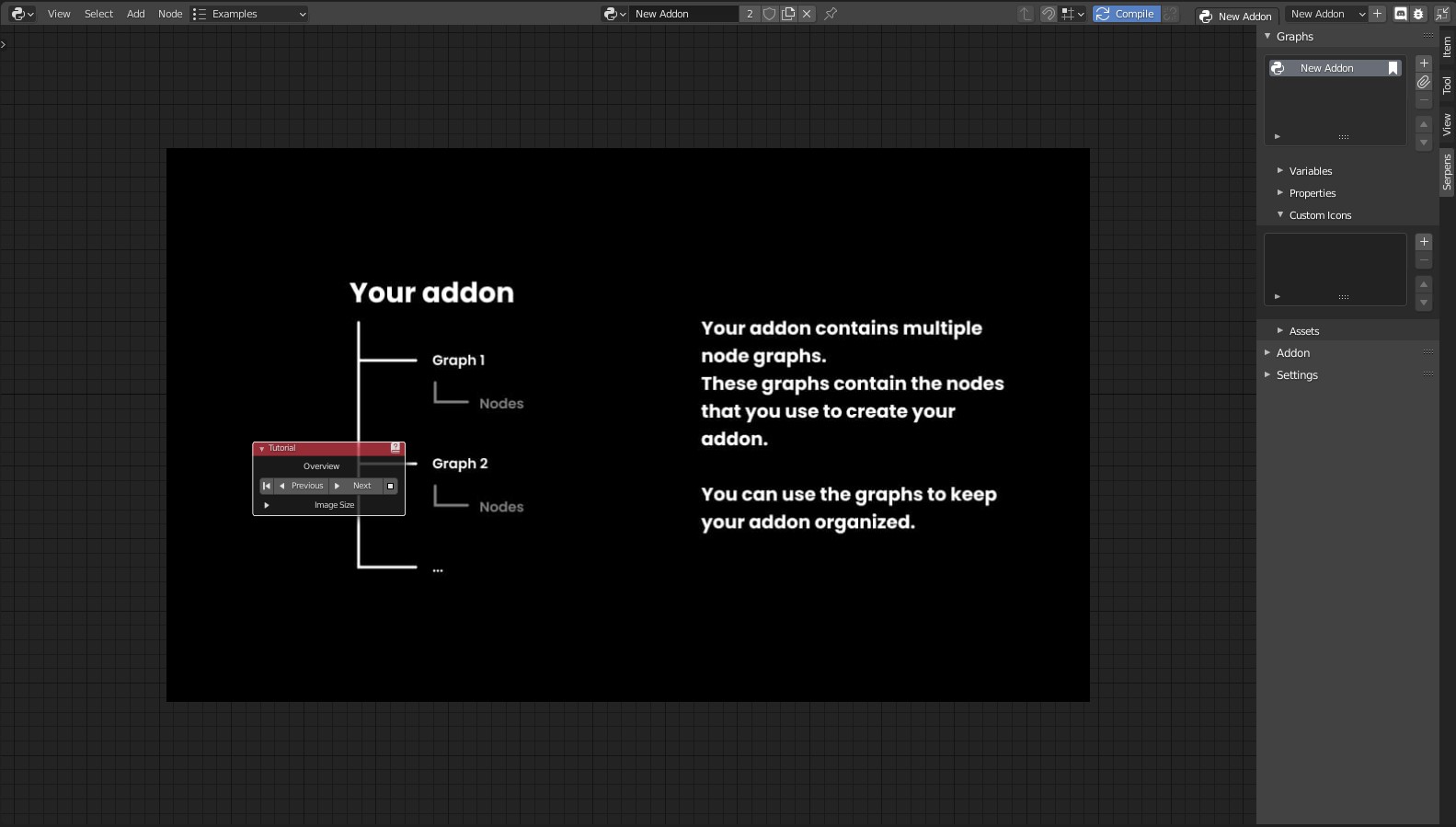Add a new addon with the plus button
The image size is (1456, 827).
click(x=1377, y=14)
